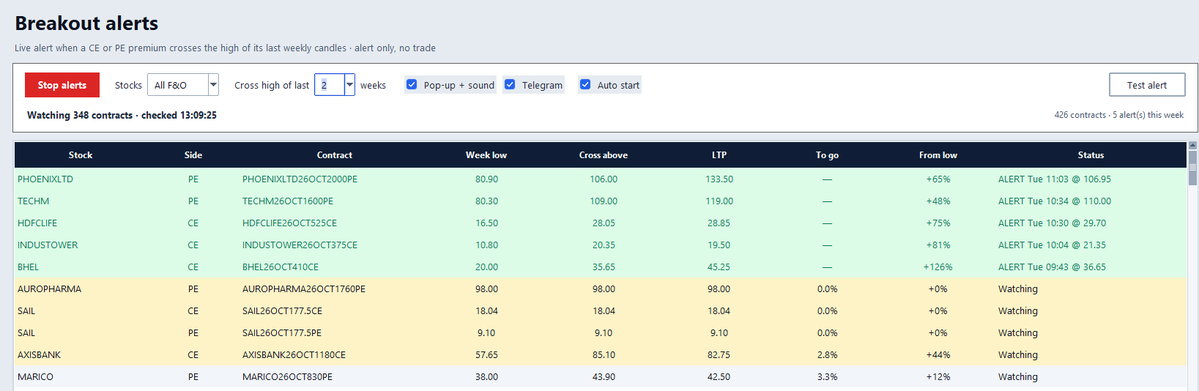Click the 426 contracts alerts summary text
Screen dimensions: 1199x391
(1119, 116)
